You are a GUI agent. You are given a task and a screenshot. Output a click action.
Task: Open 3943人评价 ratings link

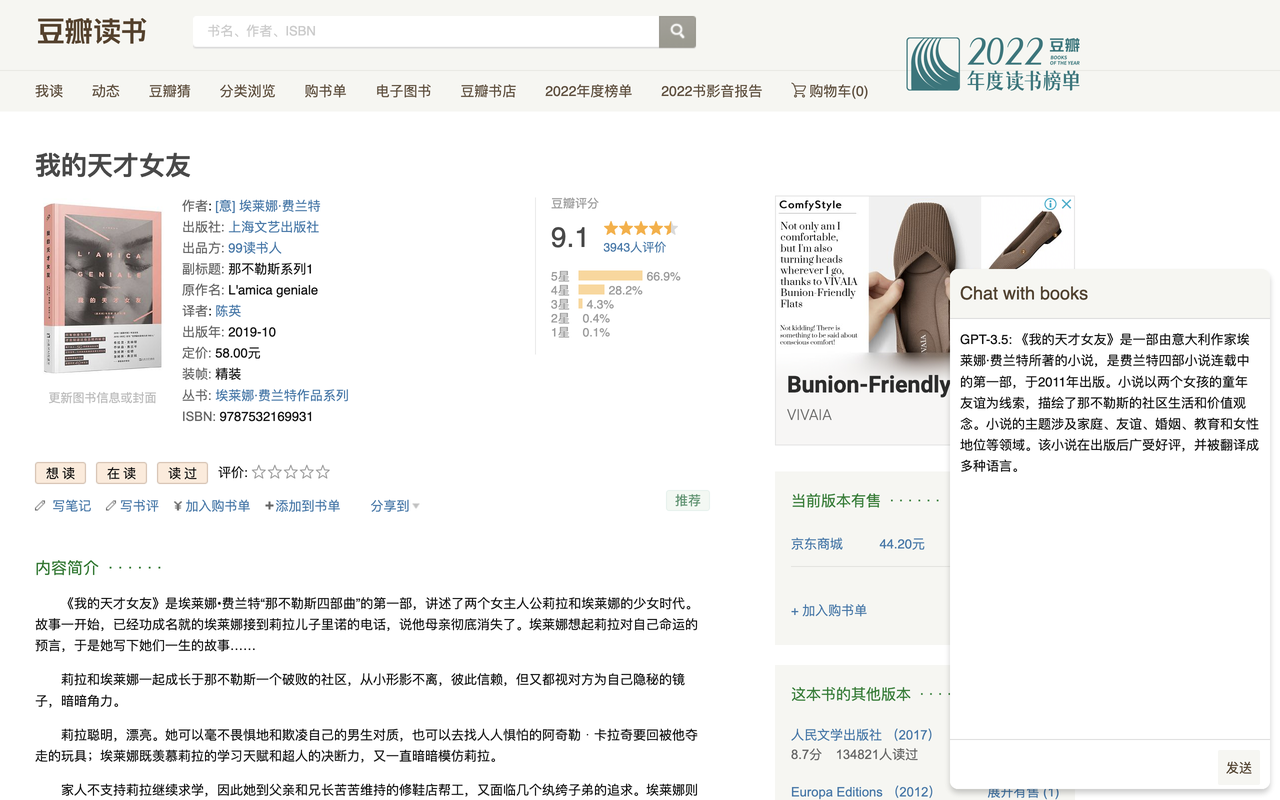[x=634, y=247]
